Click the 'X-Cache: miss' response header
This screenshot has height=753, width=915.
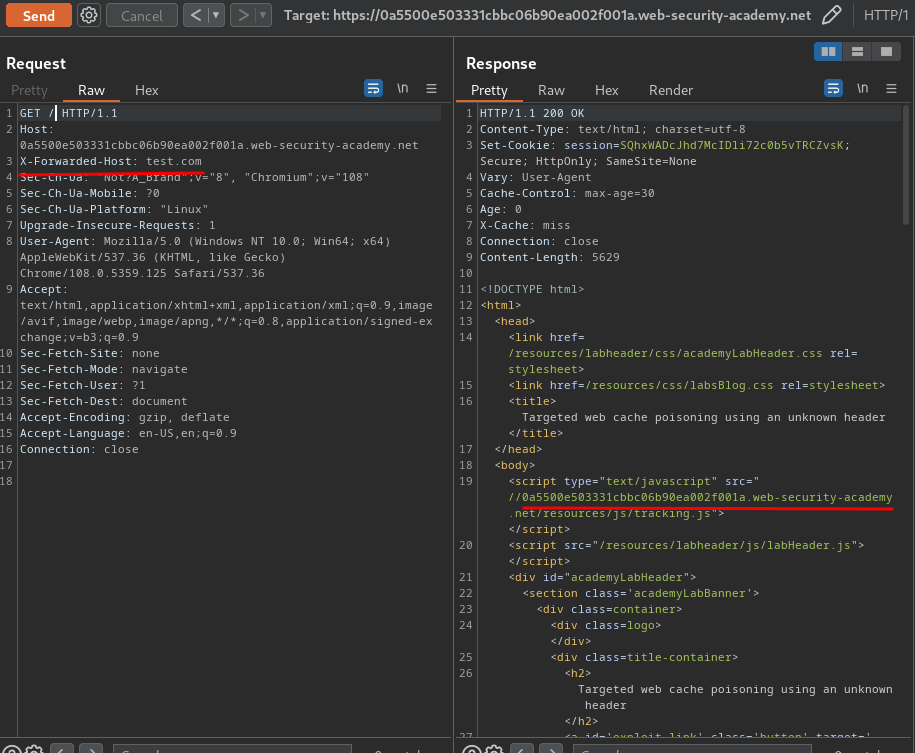(525, 225)
